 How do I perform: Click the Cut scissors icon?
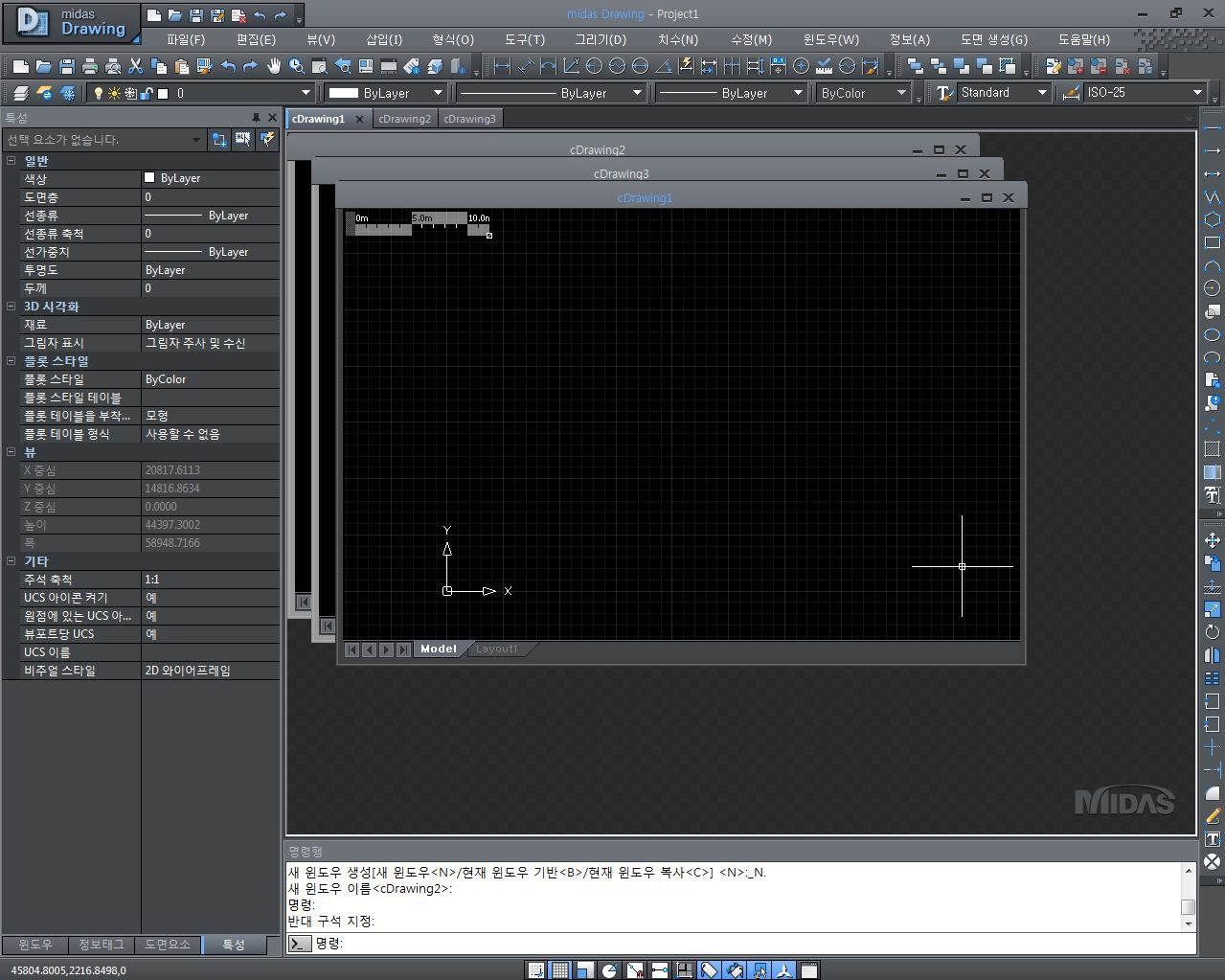coord(136,66)
